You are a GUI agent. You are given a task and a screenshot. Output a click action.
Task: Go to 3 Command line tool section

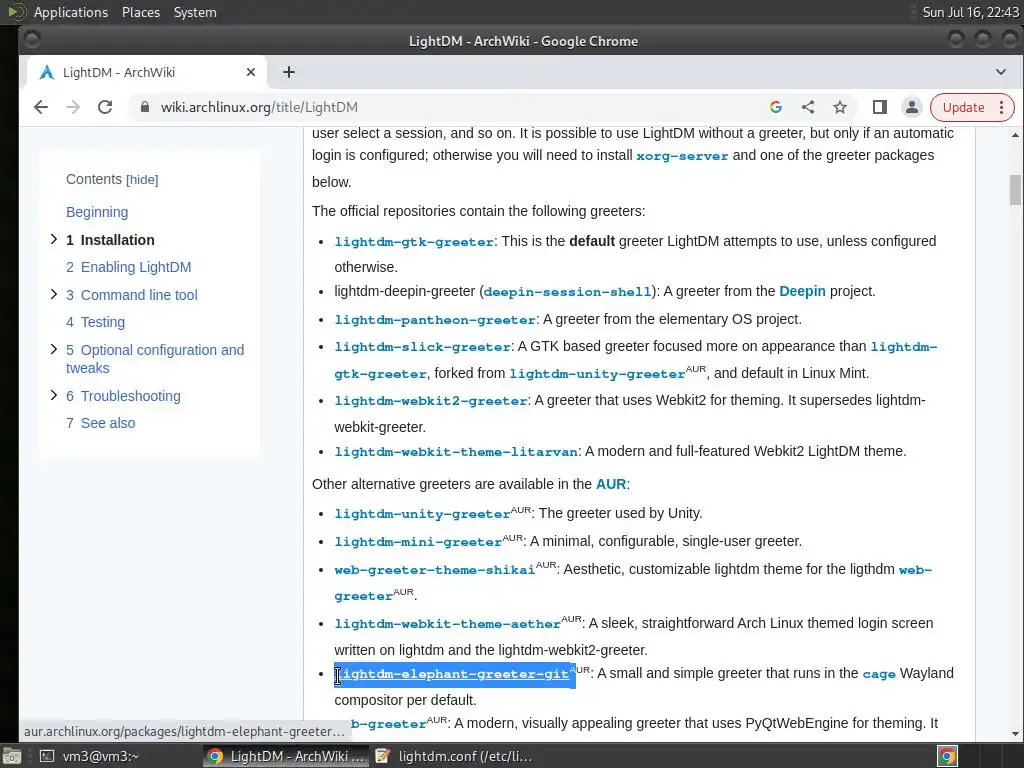click(x=131, y=295)
